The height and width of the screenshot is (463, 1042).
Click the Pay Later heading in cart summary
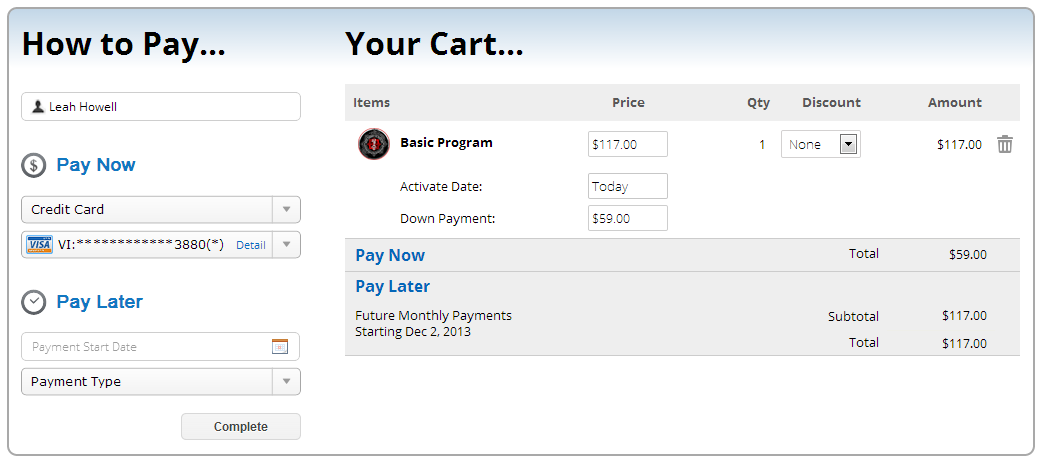(x=393, y=286)
